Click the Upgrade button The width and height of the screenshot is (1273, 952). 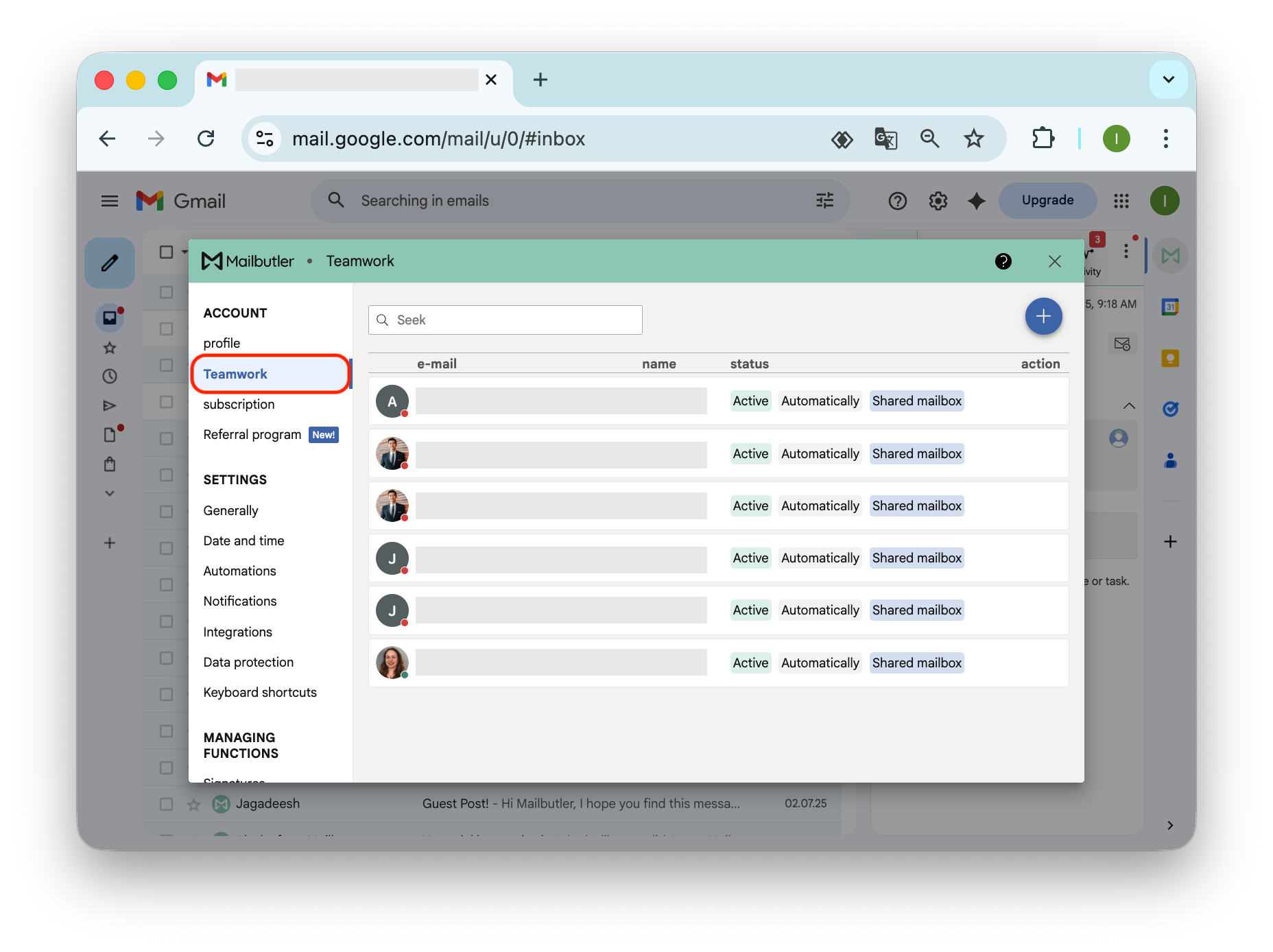tap(1047, 200)
